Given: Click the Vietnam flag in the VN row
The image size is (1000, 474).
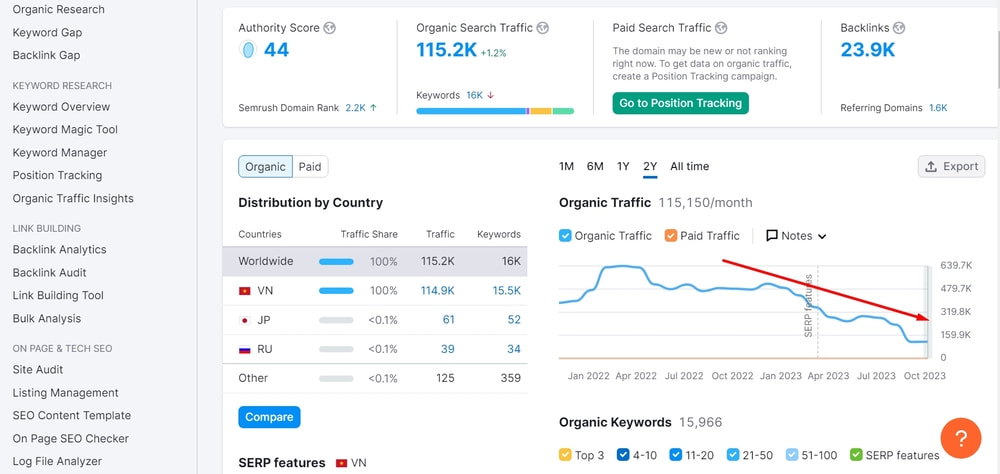Looking at the screenshot, I should coord(244,291).
